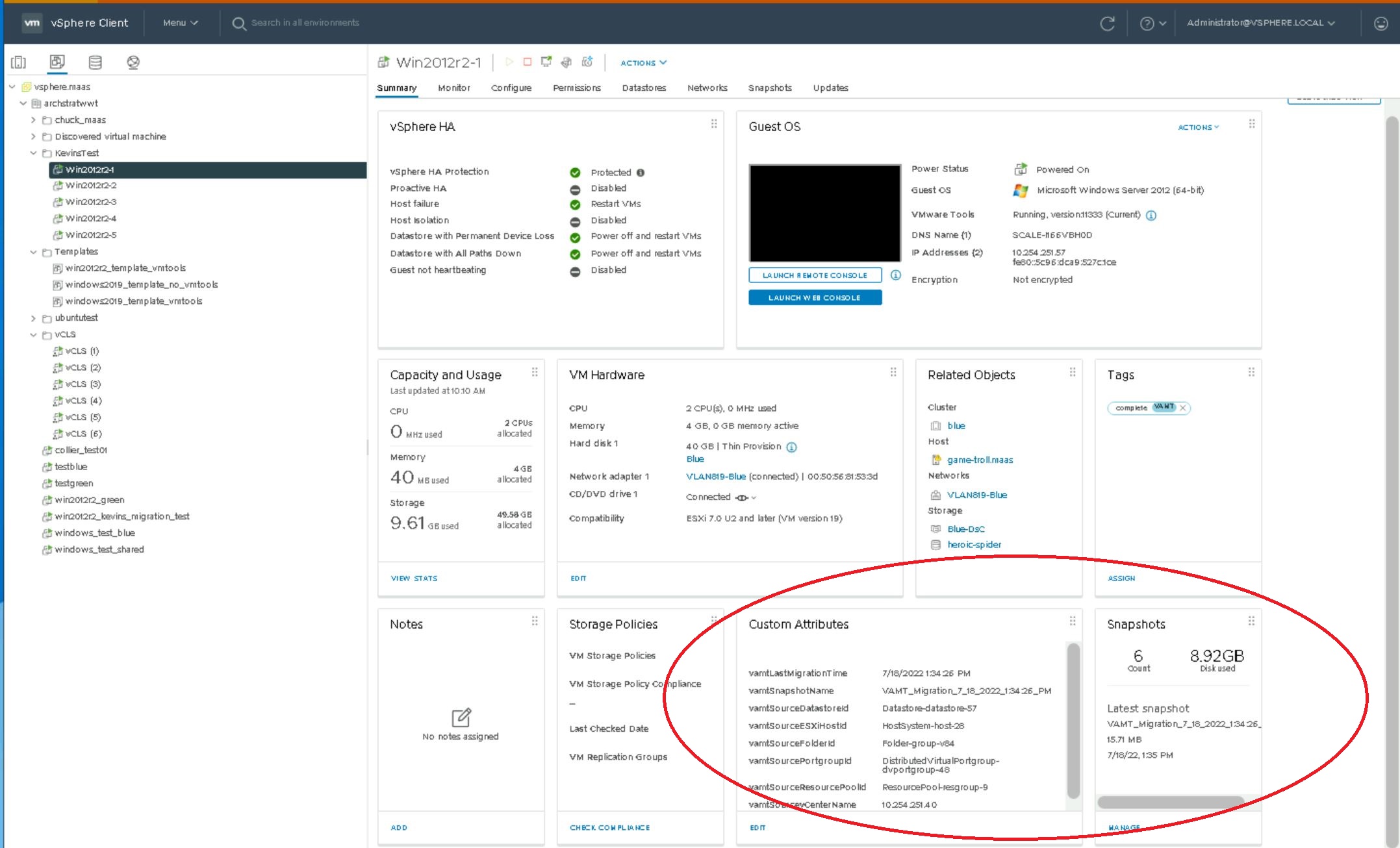Image resolution: width=1400 pixels, height=848 pixels.
Task: Expand the chuck_maas folder
Action: (x=33, y=119)
